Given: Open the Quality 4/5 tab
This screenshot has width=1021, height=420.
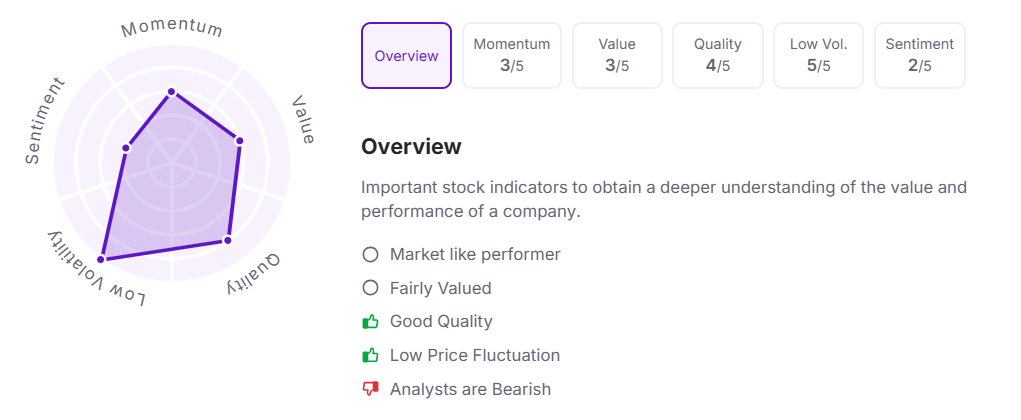Looking at the screenshot, I should 718,56.
